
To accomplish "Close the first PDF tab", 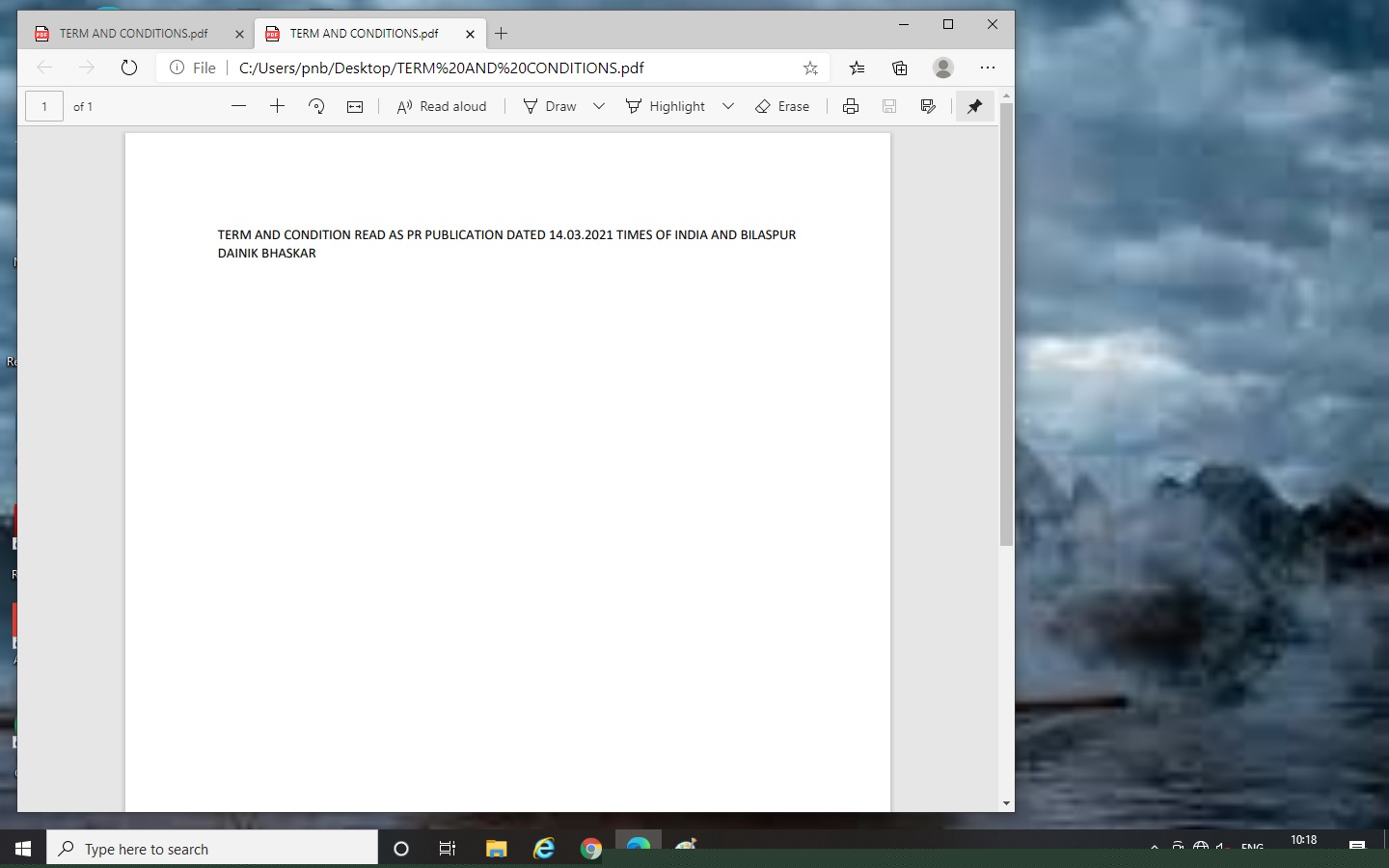I will tap(239, 34).
